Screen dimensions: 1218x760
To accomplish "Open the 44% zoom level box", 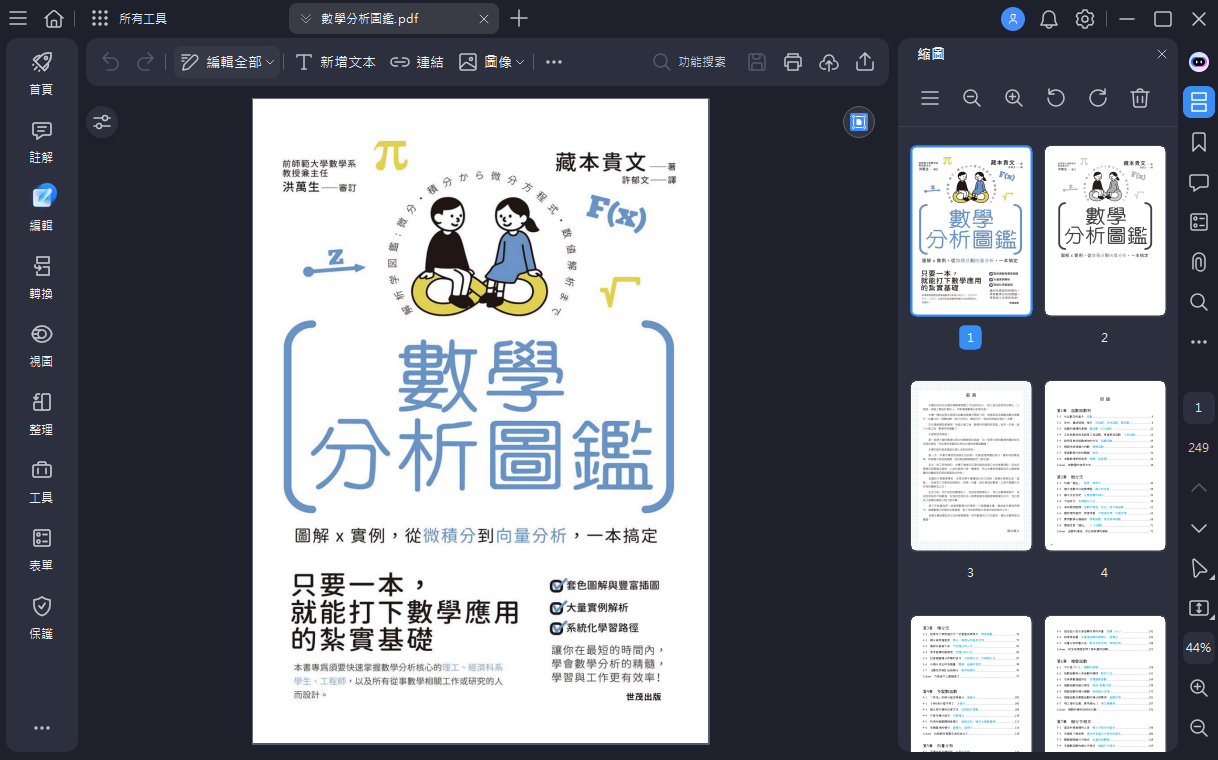I will point(1199,648).
